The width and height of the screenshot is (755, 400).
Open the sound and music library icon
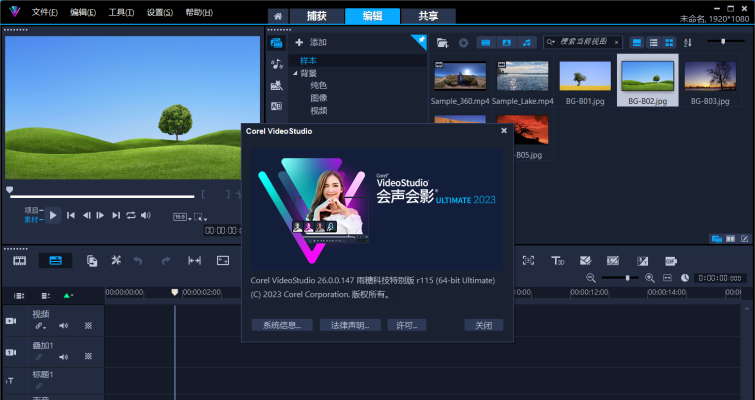[276, 64]
